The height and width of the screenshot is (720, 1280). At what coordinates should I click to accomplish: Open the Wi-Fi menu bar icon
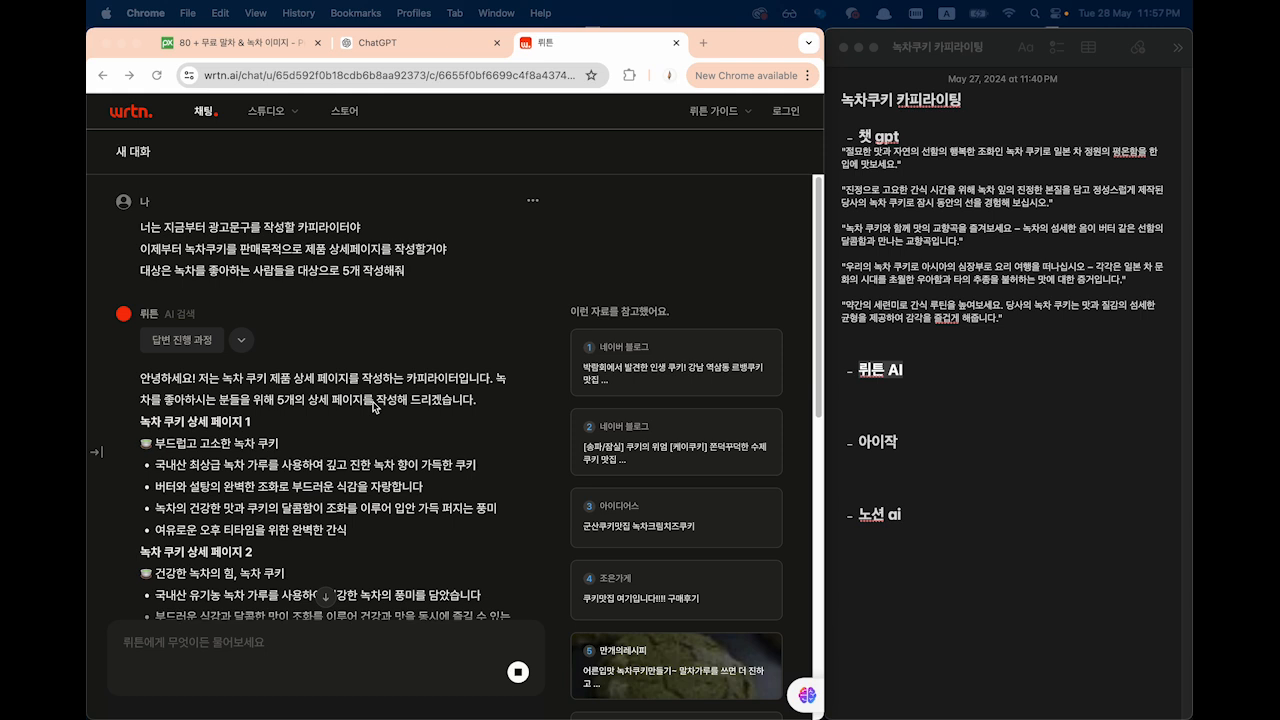coord(1008,13)
